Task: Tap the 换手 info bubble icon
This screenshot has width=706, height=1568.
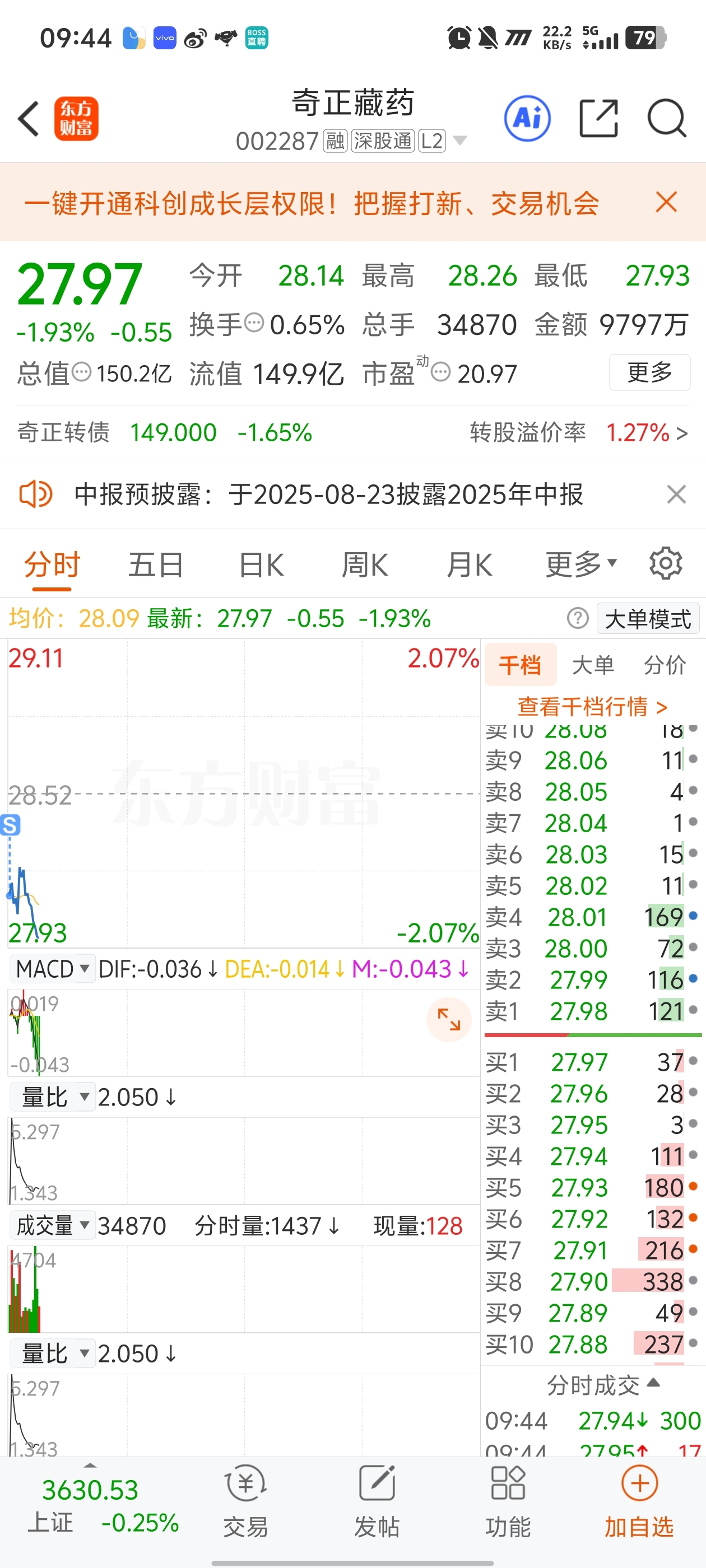Action: point(254,322)
